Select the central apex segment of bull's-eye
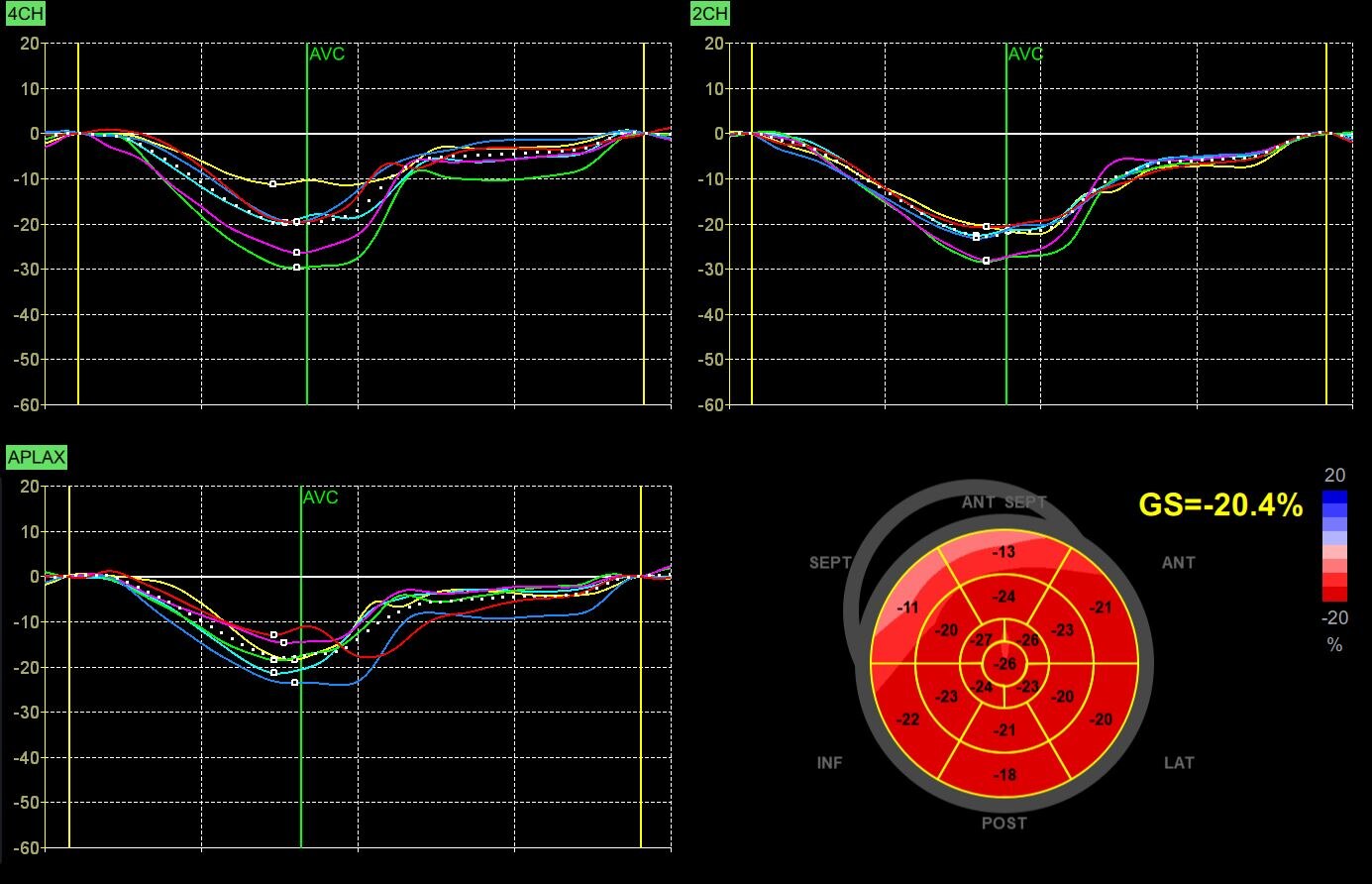This screenshot has width=1372, height=884. pos(1005,664)
